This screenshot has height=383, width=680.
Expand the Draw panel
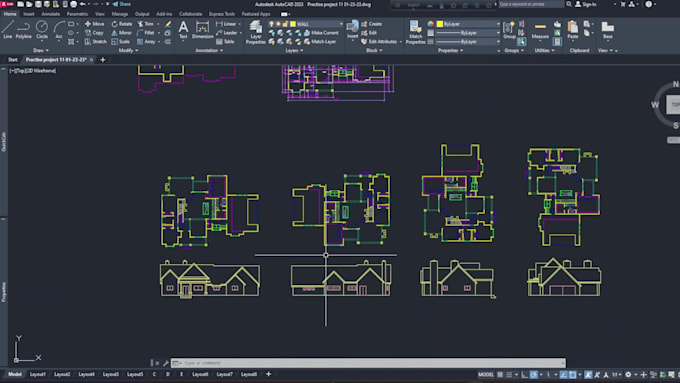coord(41,50)
